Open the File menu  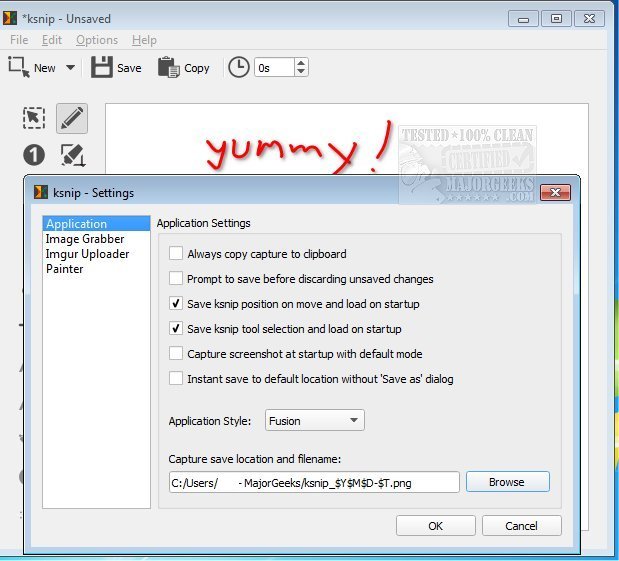pos(19,40)
